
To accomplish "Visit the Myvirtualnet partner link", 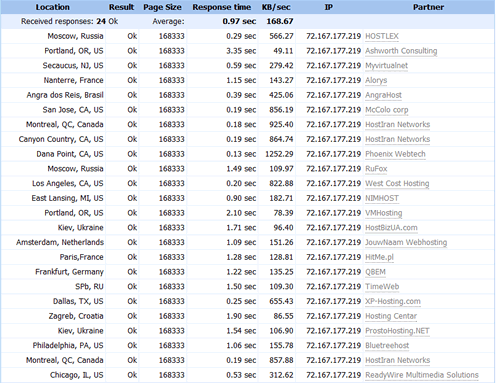I will [386, 66].
